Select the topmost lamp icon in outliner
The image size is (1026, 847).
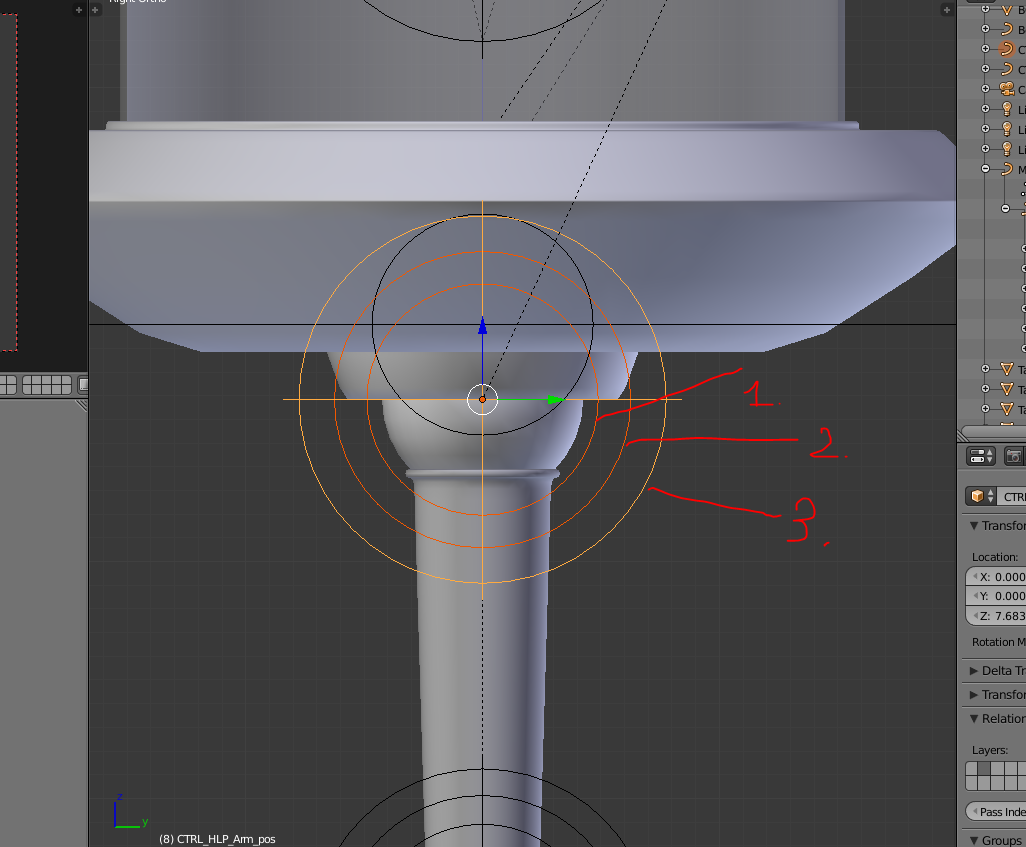click(x=1007, y=109)
